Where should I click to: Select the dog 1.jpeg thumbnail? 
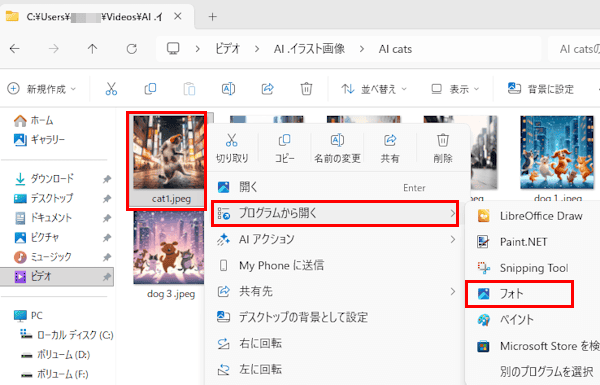(x=557, y=152)
